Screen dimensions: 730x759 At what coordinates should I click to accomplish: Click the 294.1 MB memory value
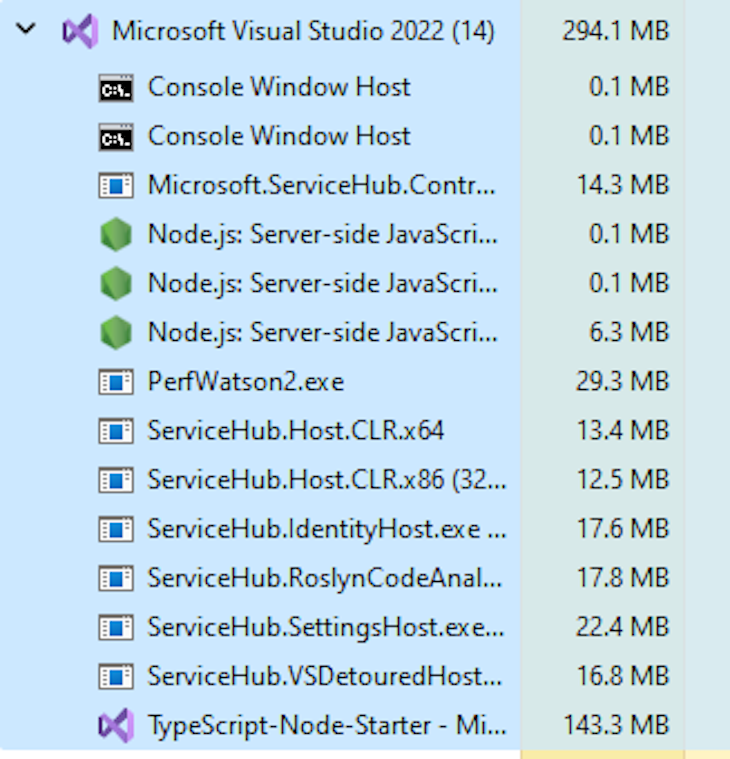(x=616, y=31)
